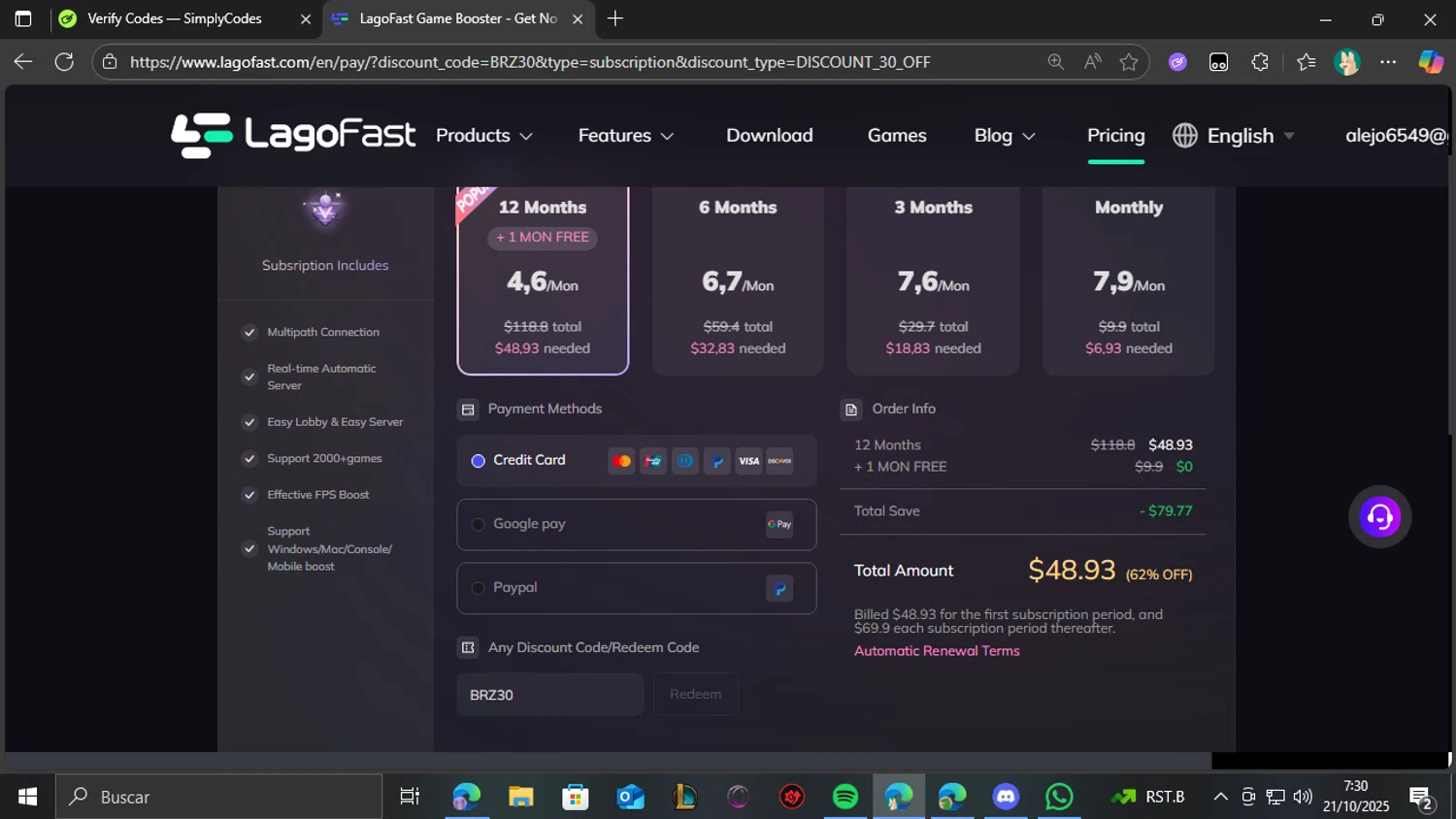Open the alejo6549 account menu

[x=1396, y=136]
